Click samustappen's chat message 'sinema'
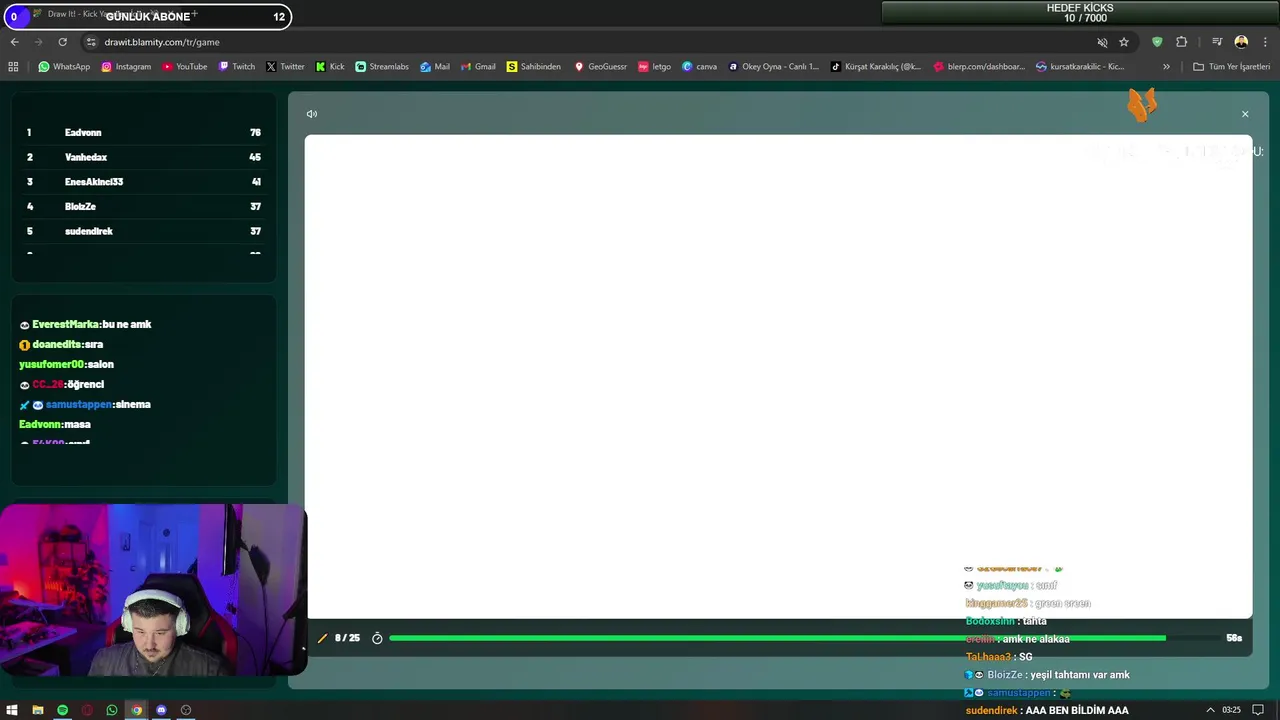This screenshot has height=720, width=1280. [85, 405]
